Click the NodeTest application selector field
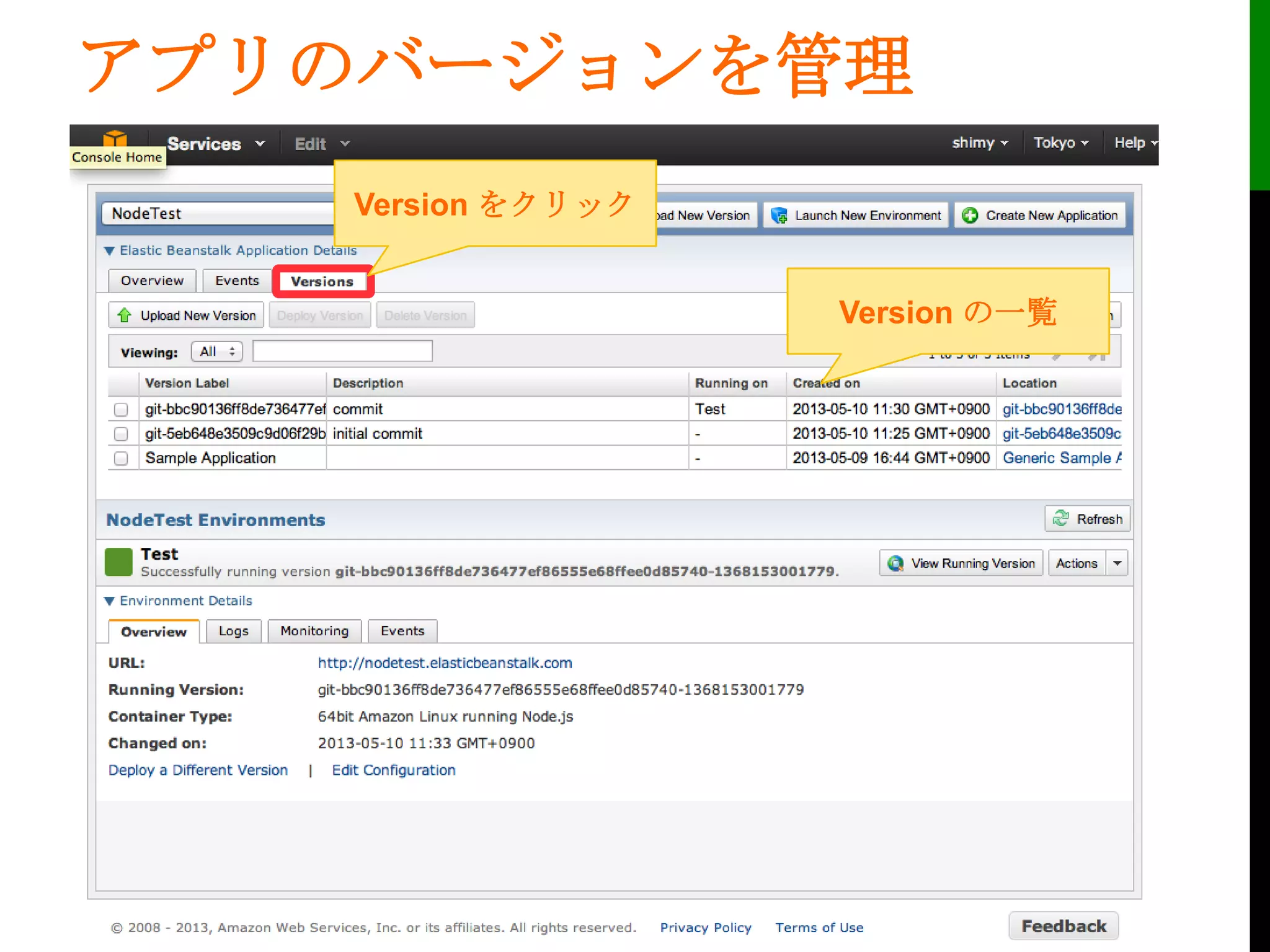 (x=218, y=214)
